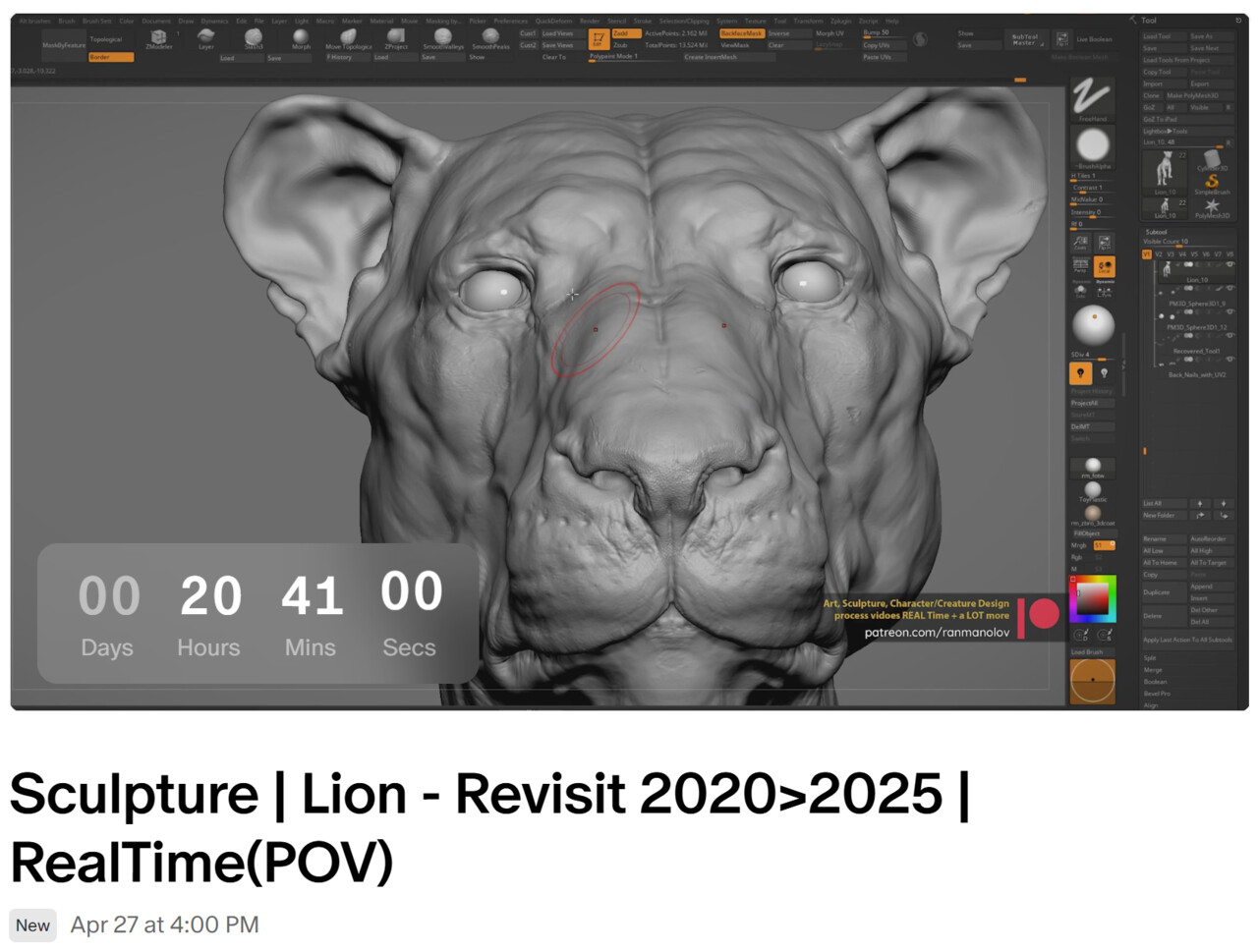
Task: Hide the Lion_10 subtool
Action: point(1229,265)
